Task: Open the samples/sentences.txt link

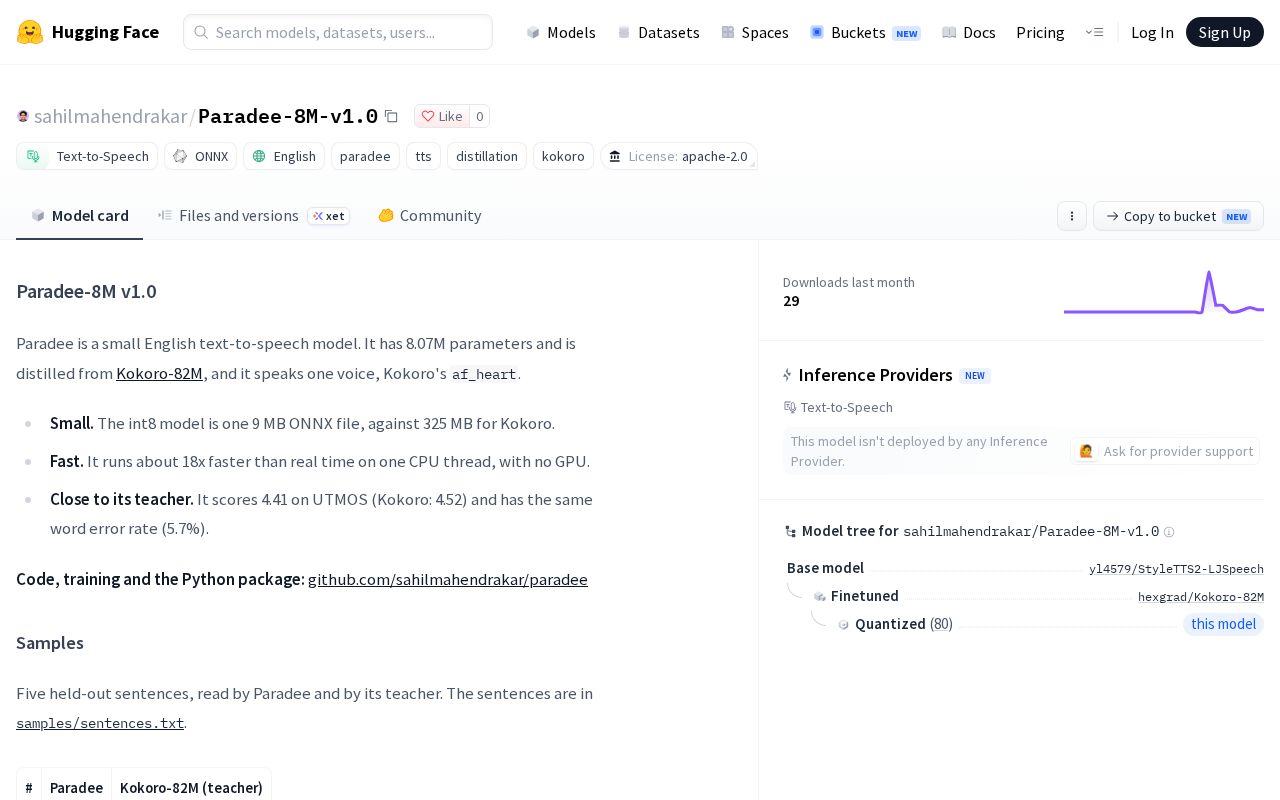Action: click(x=100, y=723)
